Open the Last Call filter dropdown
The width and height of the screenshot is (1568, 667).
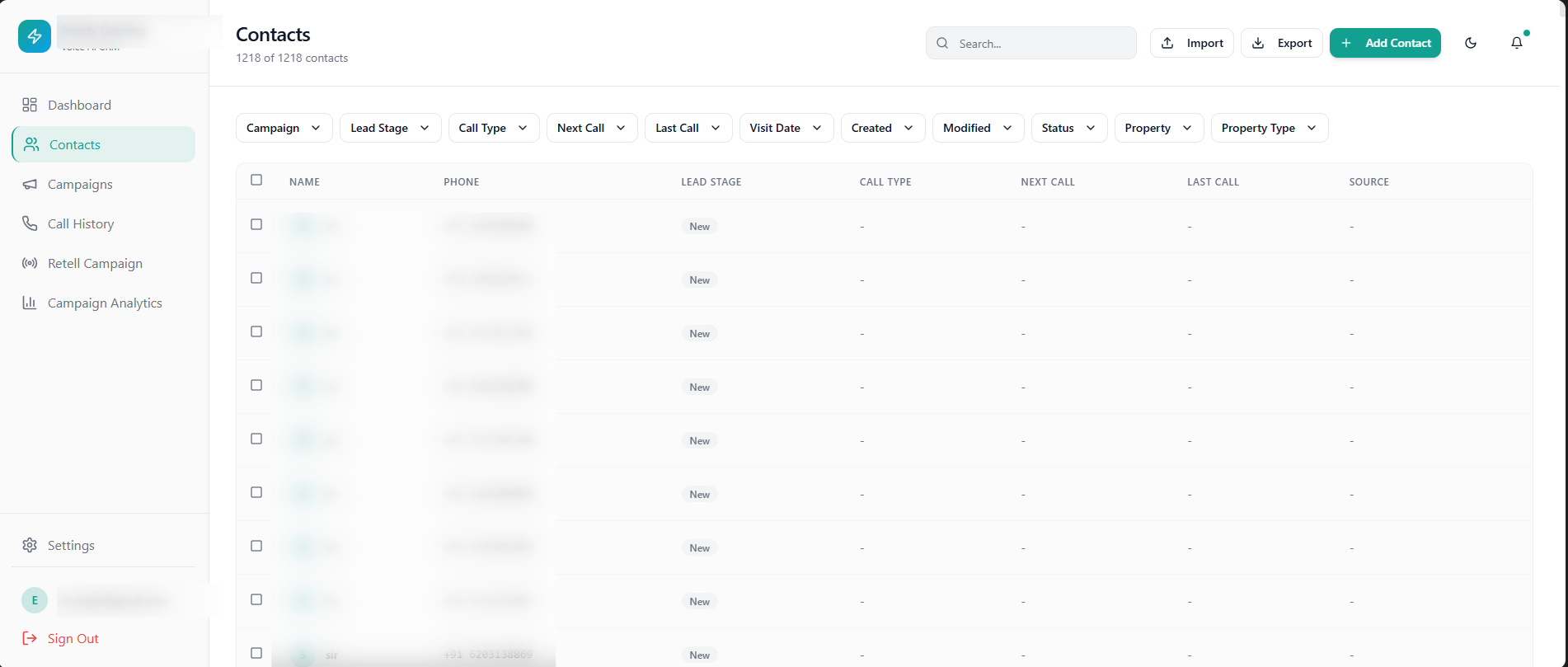coord(688,128)
